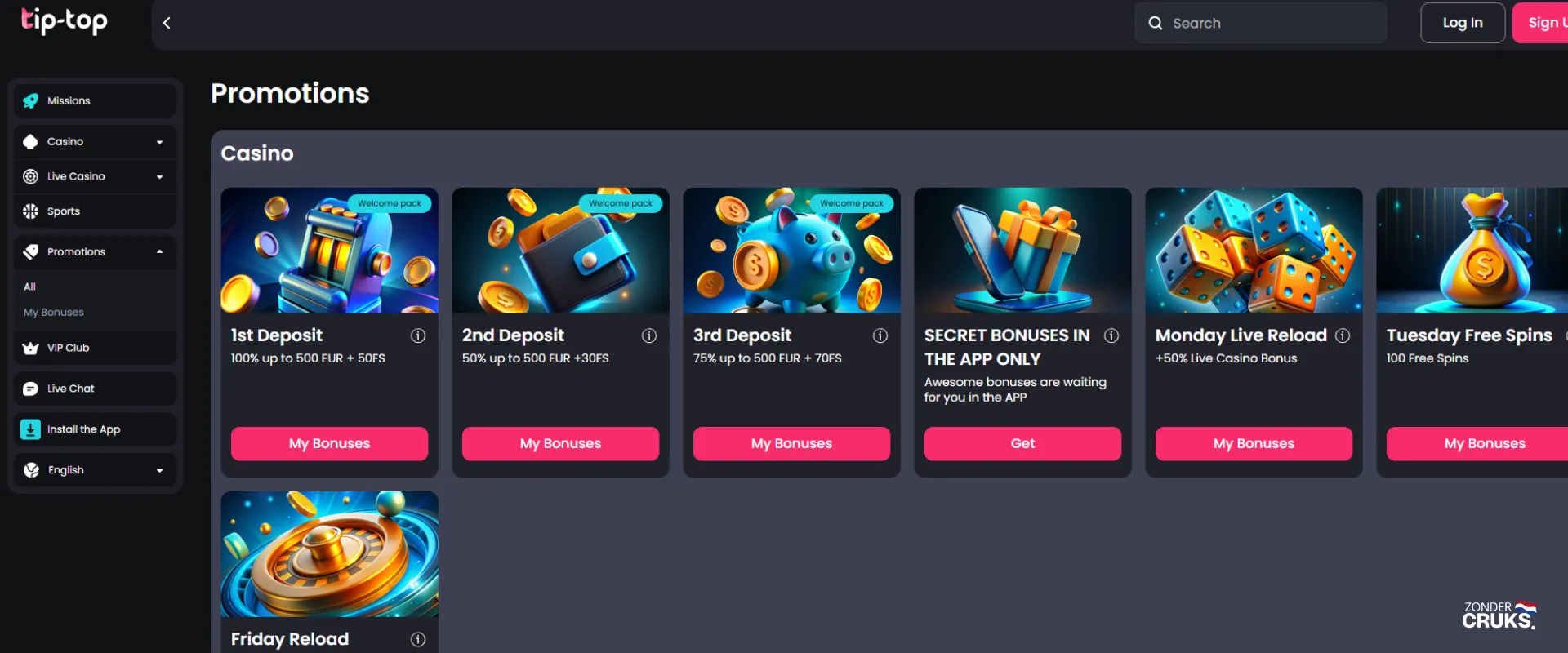This screenshot has width=1568, height=653.
Task: Open Live Casino via its sidebar icon
Action: point(30,175)
